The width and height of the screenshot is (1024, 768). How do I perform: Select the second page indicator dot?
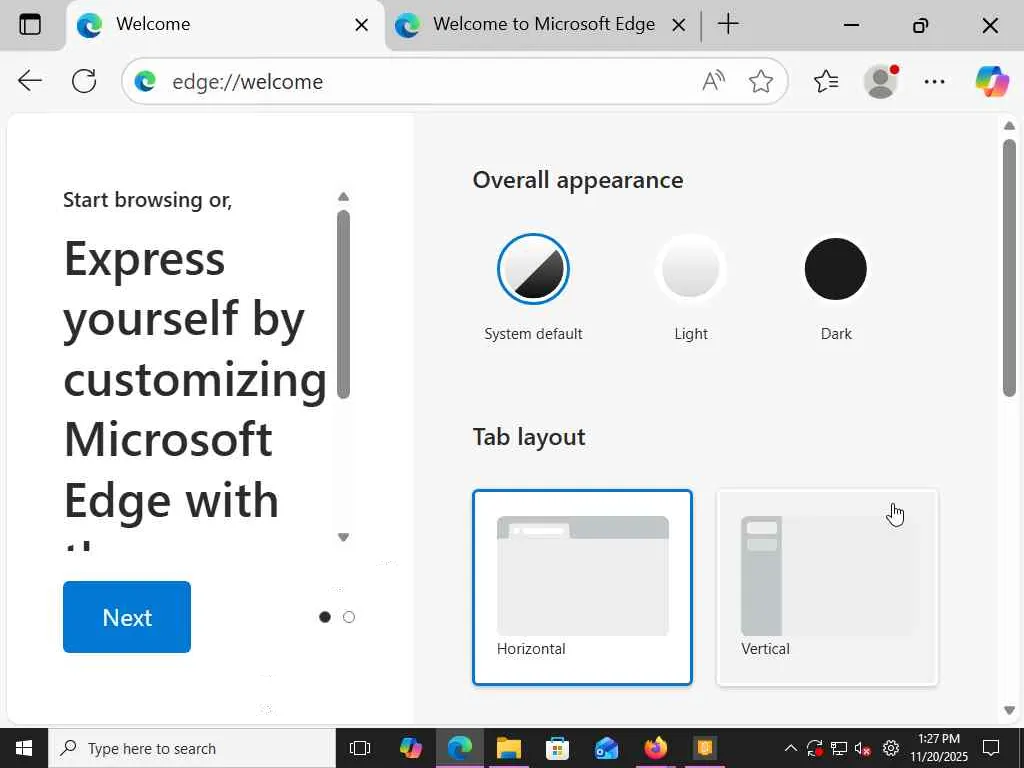349,616
